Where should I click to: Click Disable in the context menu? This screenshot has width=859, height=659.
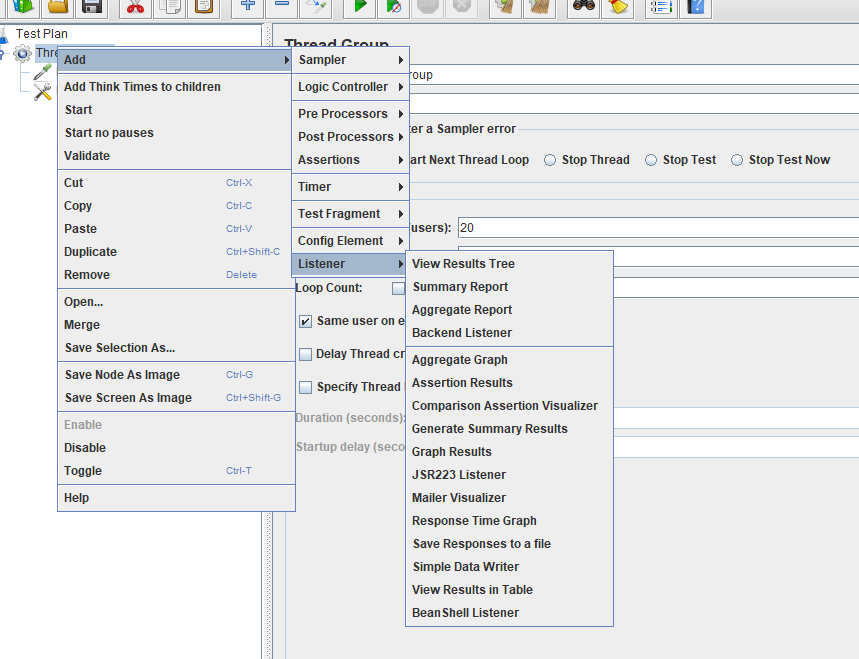pyautogui.click(x=176, y=448)
